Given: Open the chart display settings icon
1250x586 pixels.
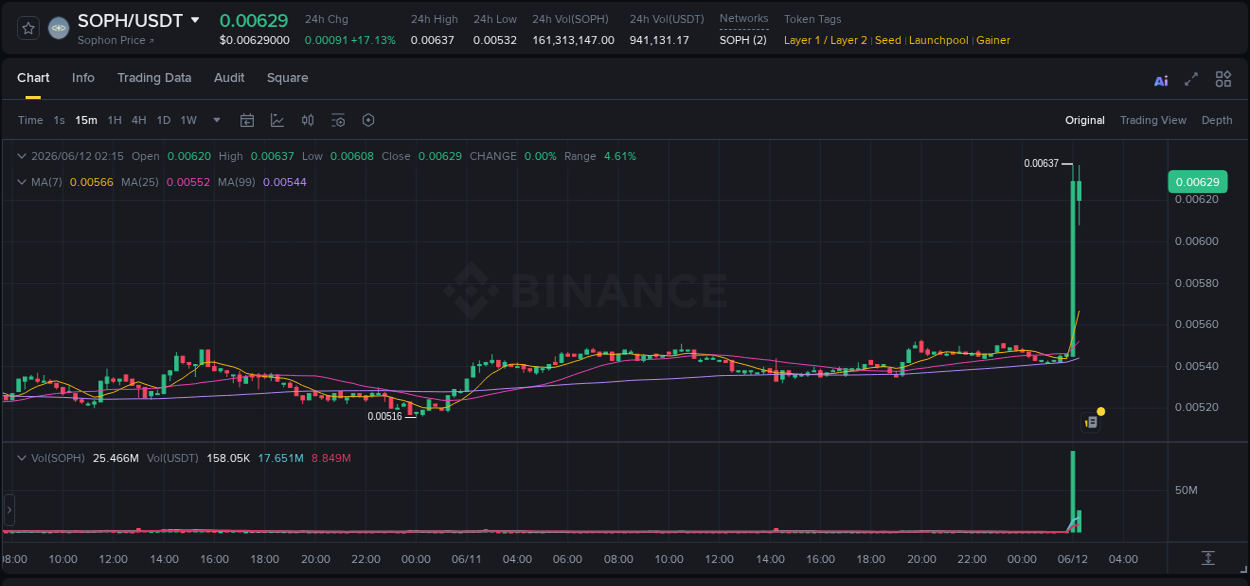Looking at the screenshot, I should pos(338,120).
